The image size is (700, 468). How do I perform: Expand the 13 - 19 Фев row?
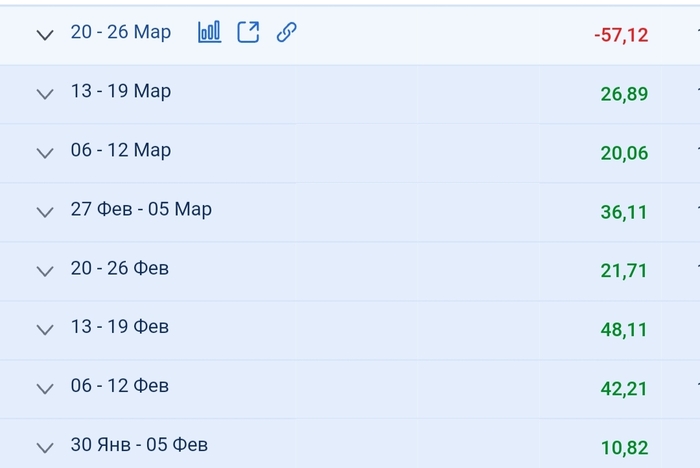click(x=44, y=329)
